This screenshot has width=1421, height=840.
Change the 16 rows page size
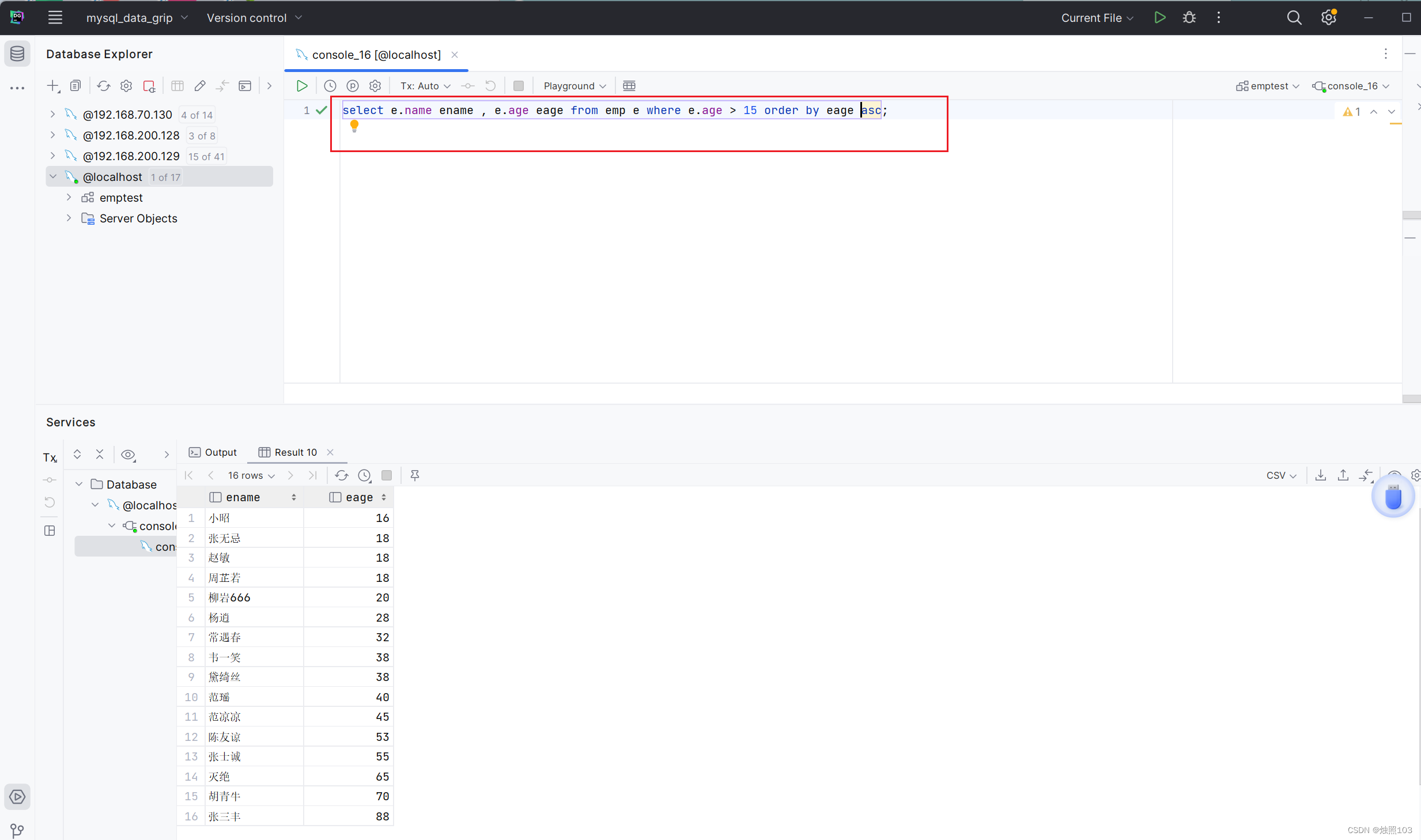[251, 475]
